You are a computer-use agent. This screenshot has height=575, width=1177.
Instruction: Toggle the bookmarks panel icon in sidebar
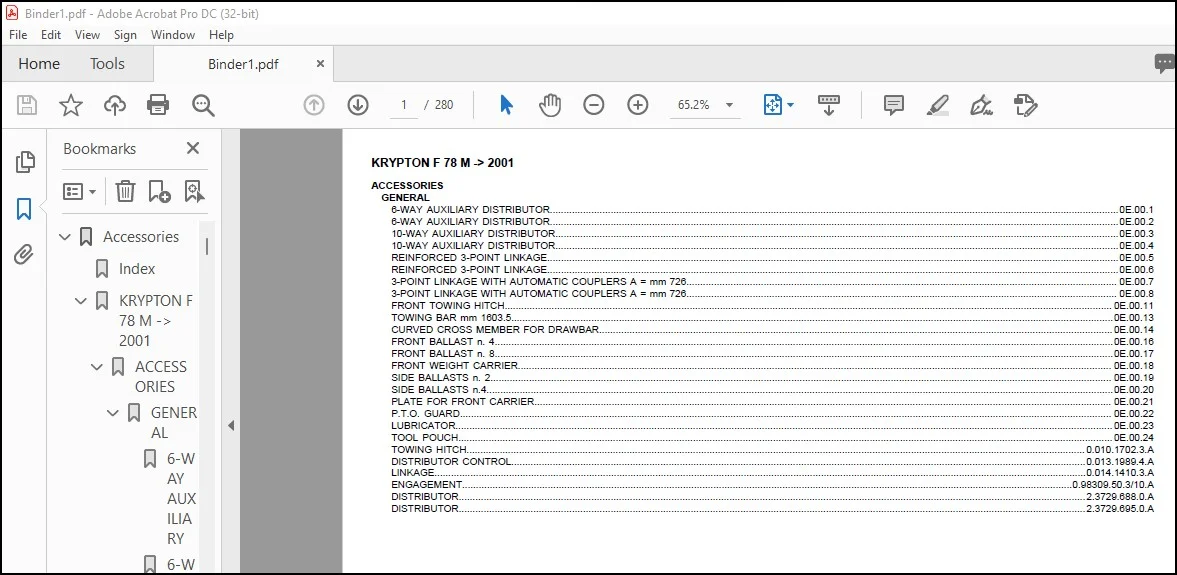click(x=24, y=209)
